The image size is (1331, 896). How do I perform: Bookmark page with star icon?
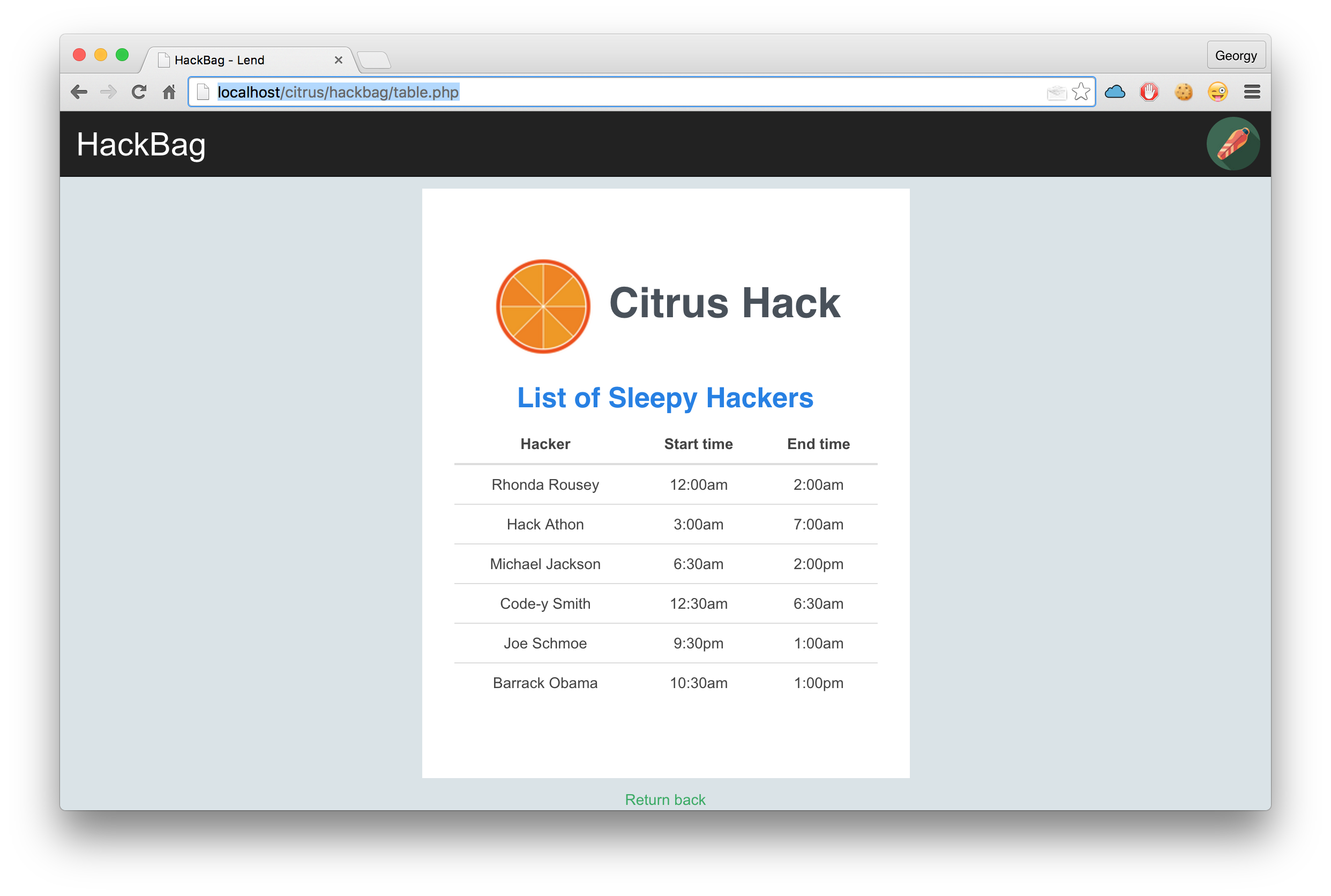click(1081, 92)
